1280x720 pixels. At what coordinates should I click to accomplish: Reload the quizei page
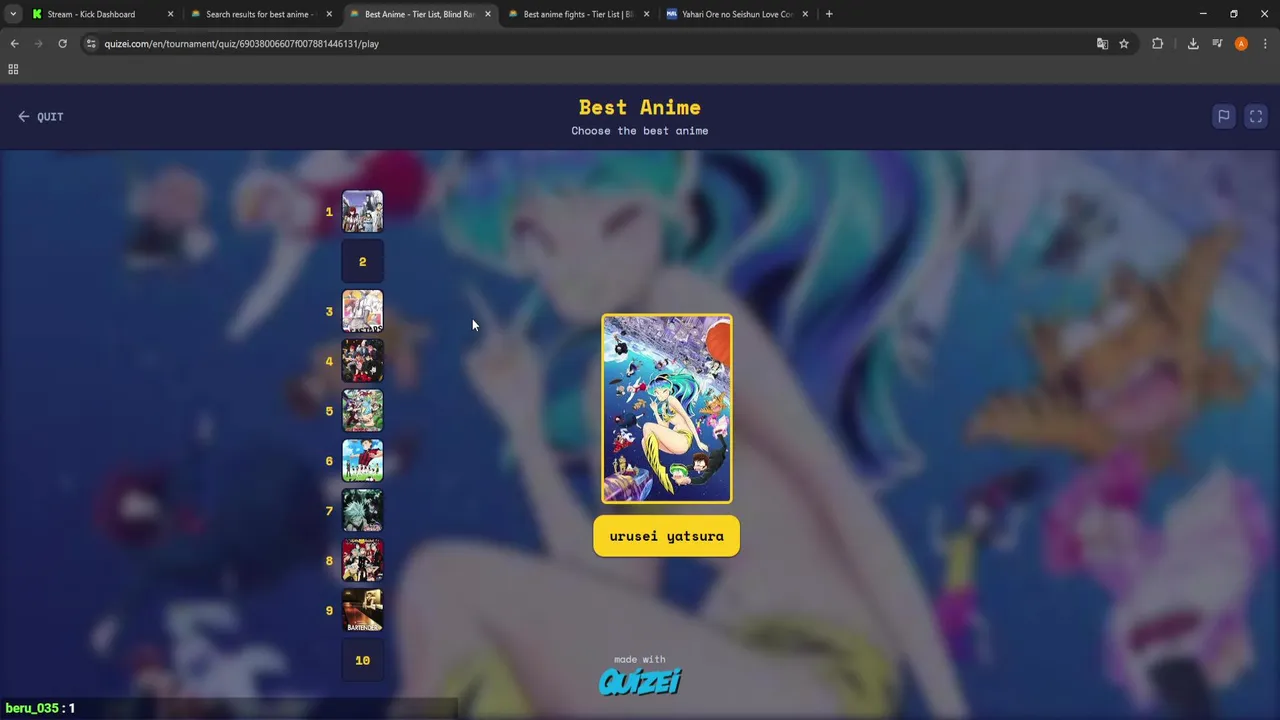62,44
